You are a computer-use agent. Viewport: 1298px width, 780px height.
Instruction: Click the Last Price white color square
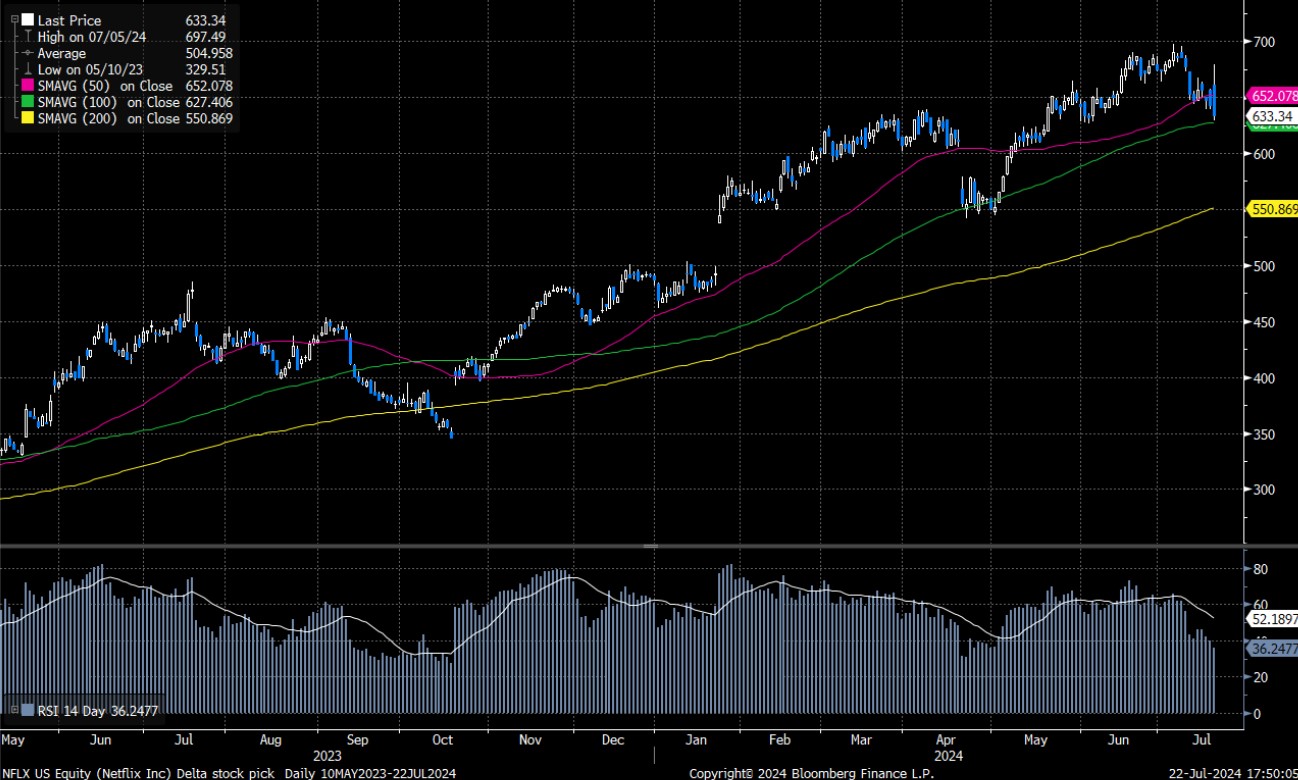coord(27,20)
